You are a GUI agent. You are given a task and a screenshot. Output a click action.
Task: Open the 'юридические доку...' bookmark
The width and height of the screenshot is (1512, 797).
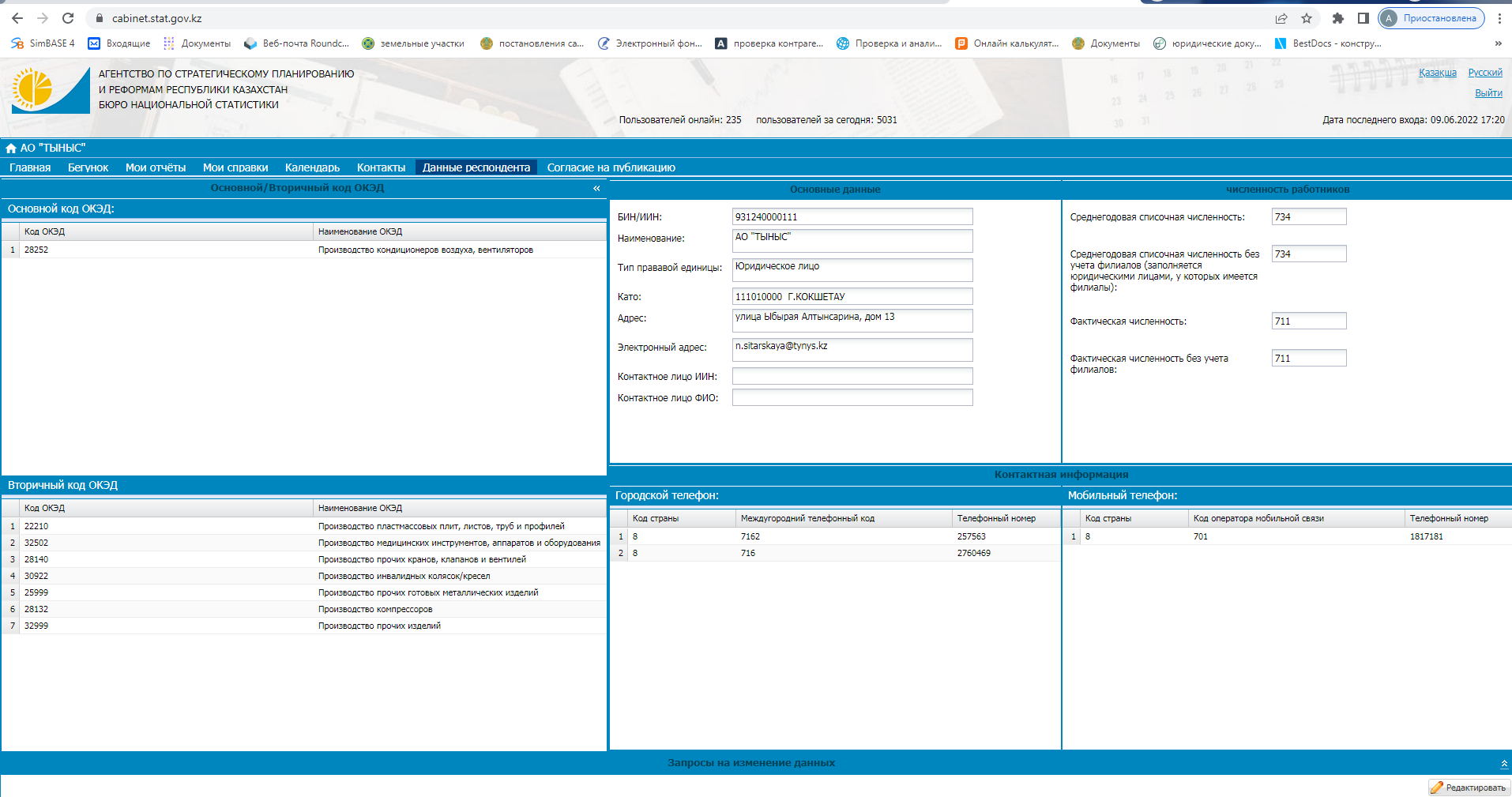pos(1207,43)
